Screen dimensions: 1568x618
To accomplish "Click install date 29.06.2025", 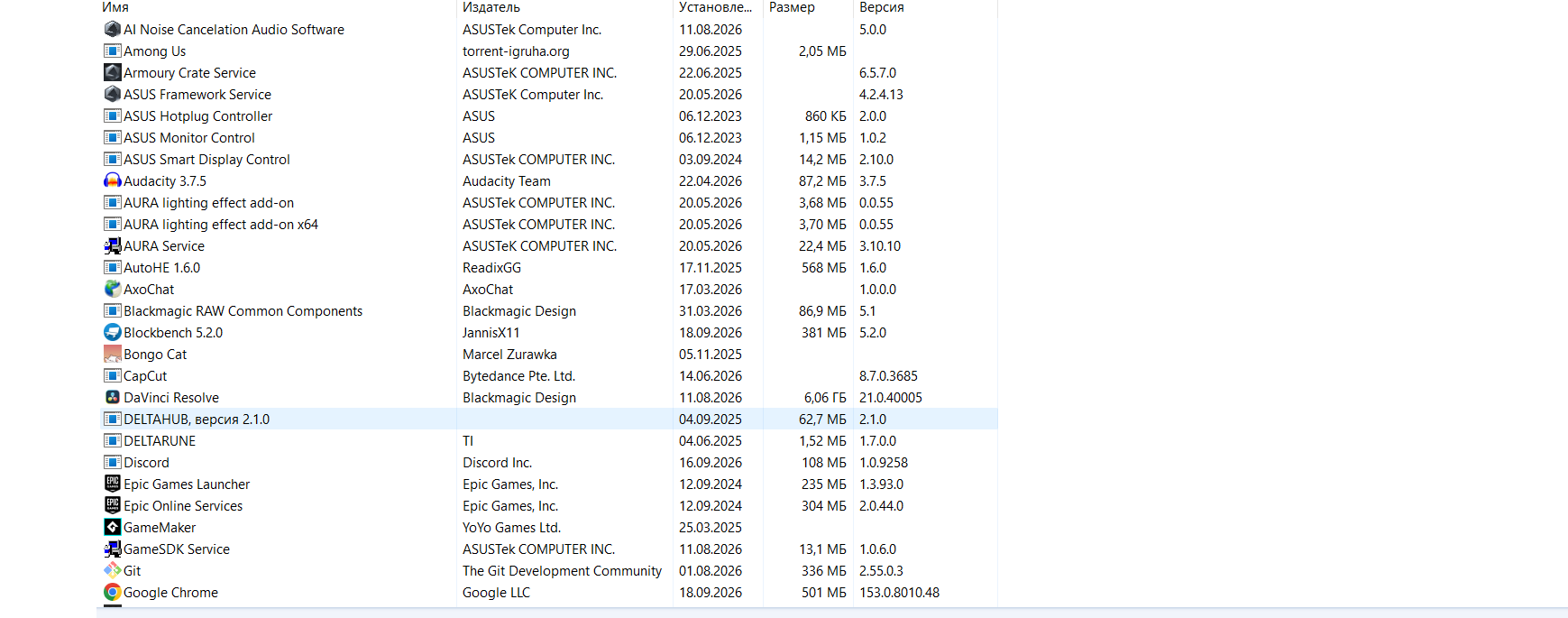I will pos(711,51).
